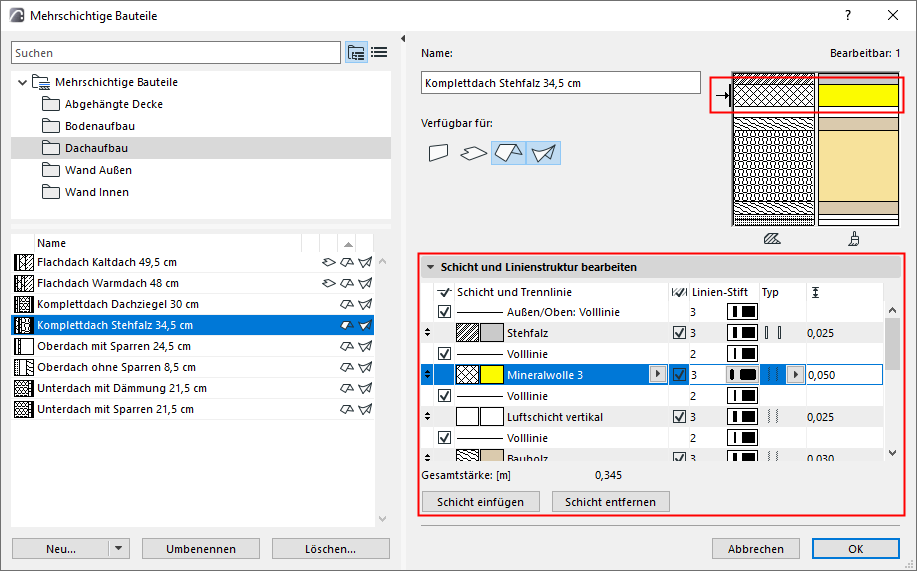The height and width of the screenshot is (571, 917).
Task: Click Mineralwolle 3 line pen icon
Action: pos(742,375)
